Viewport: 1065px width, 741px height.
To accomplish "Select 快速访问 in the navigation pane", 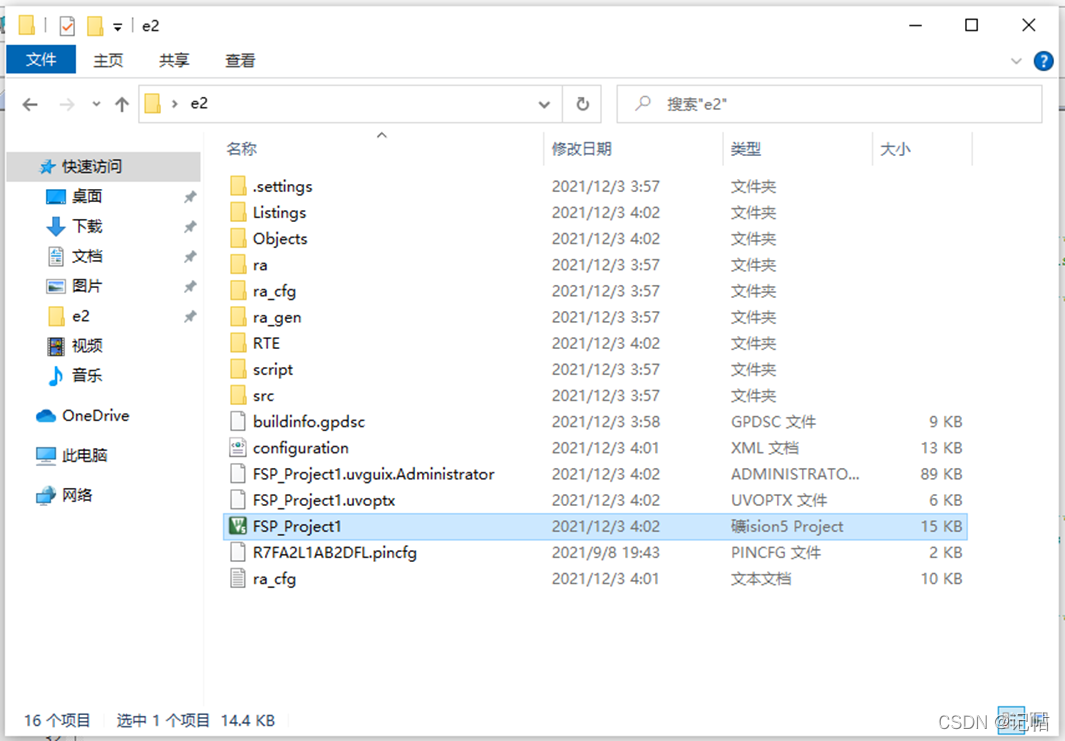I will click(x=103, y=166).
